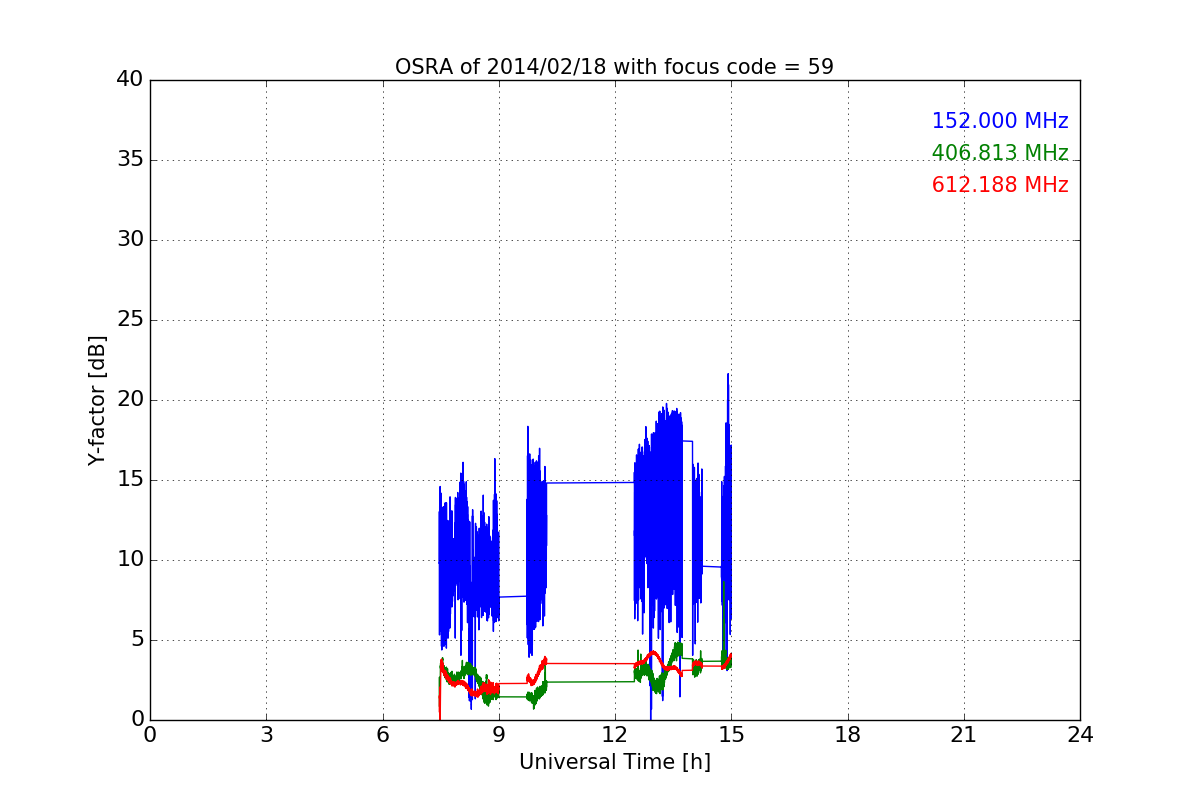Image resolution: width=1200 pixels, height=800 pixels.
Task: Click the x-axis tick label 24
Action: pyautogui.click(x=1080, y=735)
